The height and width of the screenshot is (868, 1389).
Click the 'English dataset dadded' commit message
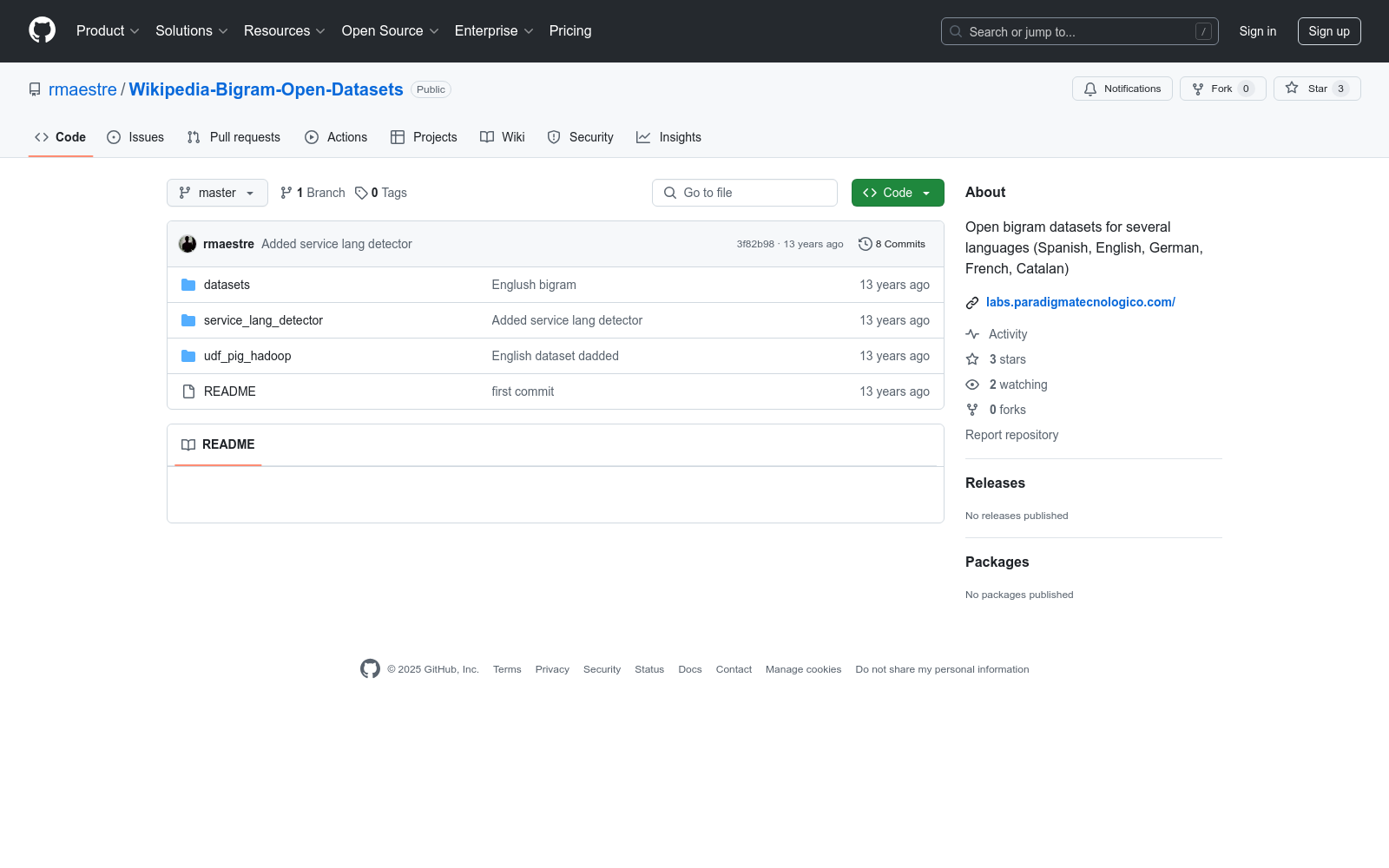pyautogui.click(x=556, y=356)
